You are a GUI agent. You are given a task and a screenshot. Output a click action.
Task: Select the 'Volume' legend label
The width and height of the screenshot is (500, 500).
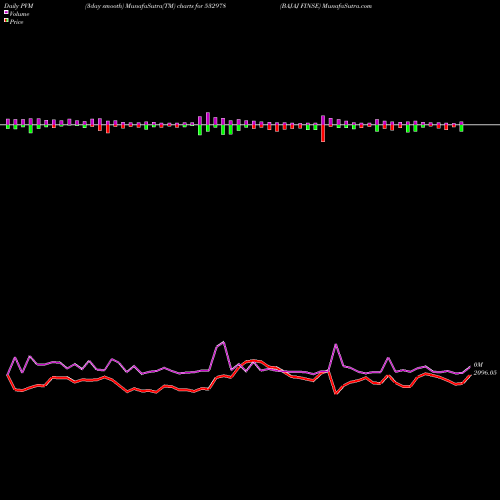19,14
